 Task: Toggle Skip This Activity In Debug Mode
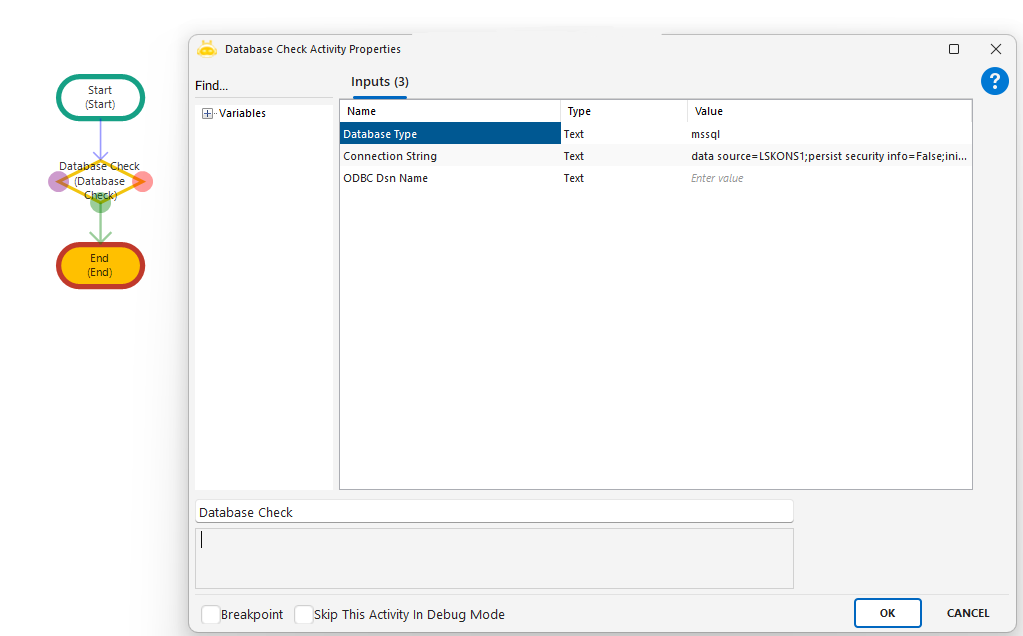click(x=304, y=615)
